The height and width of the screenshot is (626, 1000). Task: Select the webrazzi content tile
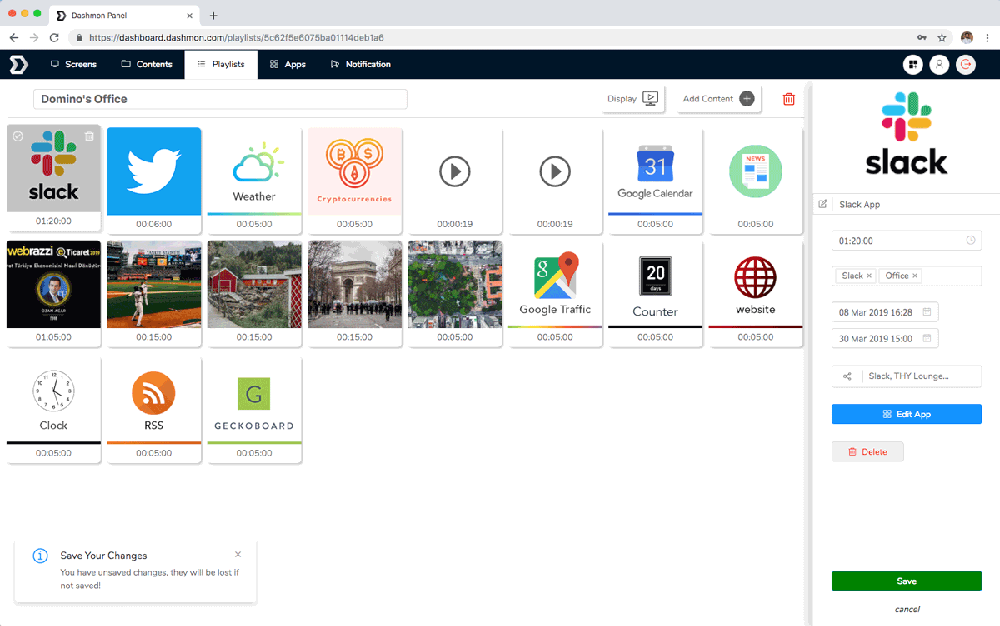click(54, 293)
